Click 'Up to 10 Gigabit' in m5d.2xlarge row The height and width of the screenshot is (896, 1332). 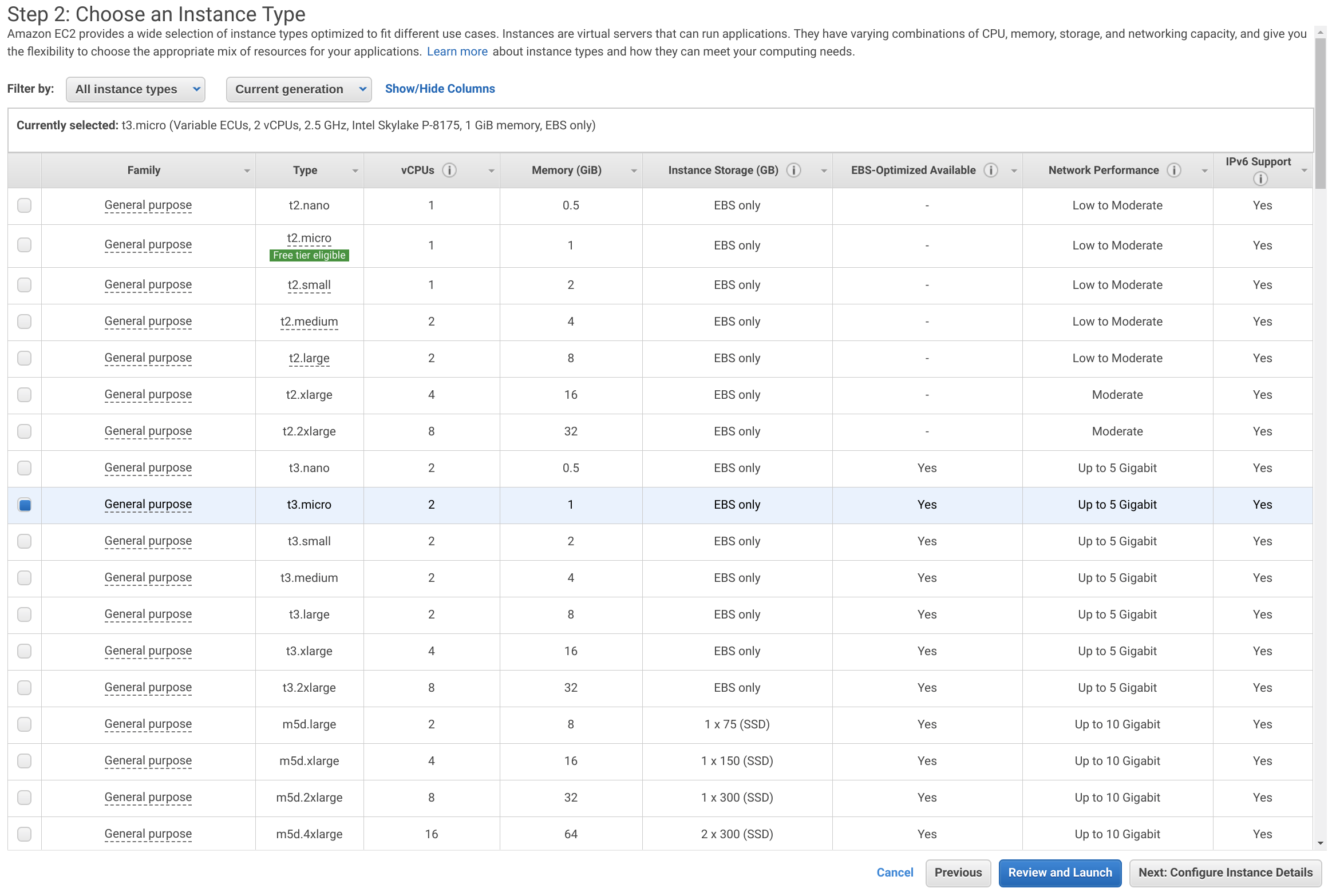(1117, 798)
